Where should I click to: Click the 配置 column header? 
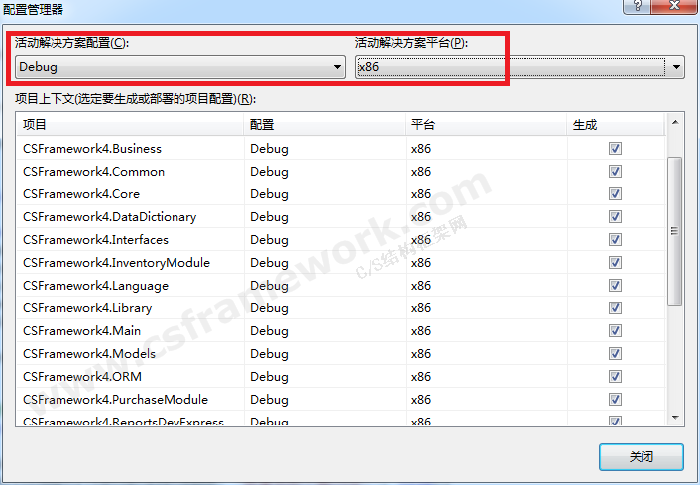pyautogui.click(x=323, y=125)
